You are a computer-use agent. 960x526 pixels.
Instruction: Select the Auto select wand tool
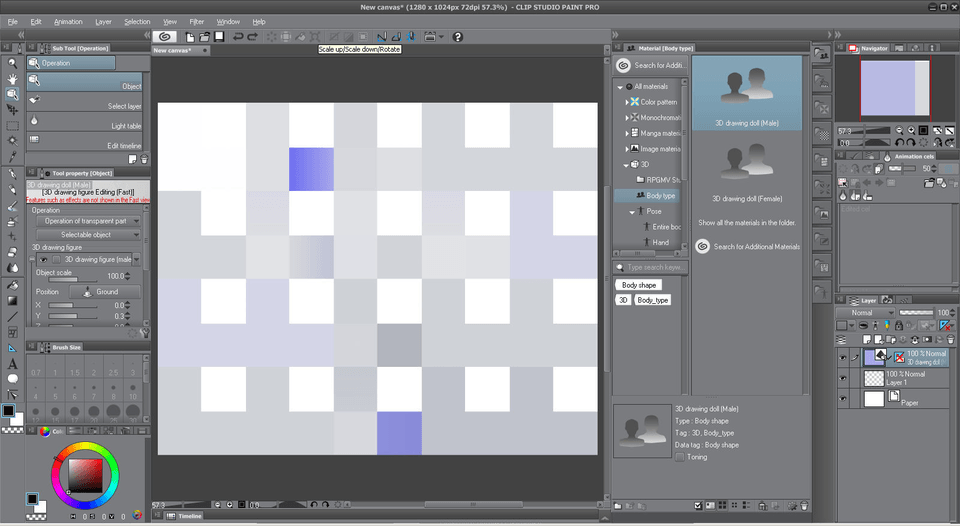(12, 141)
